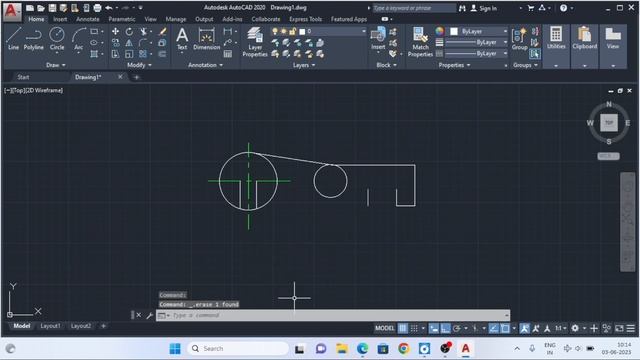The width and height of the screenshot is (640, 360).
Task: Expand the Annotation panel
Action: tap(205, 65)
